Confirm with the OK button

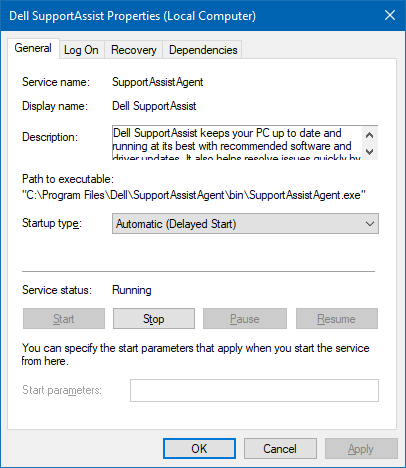tap(199, 449)
